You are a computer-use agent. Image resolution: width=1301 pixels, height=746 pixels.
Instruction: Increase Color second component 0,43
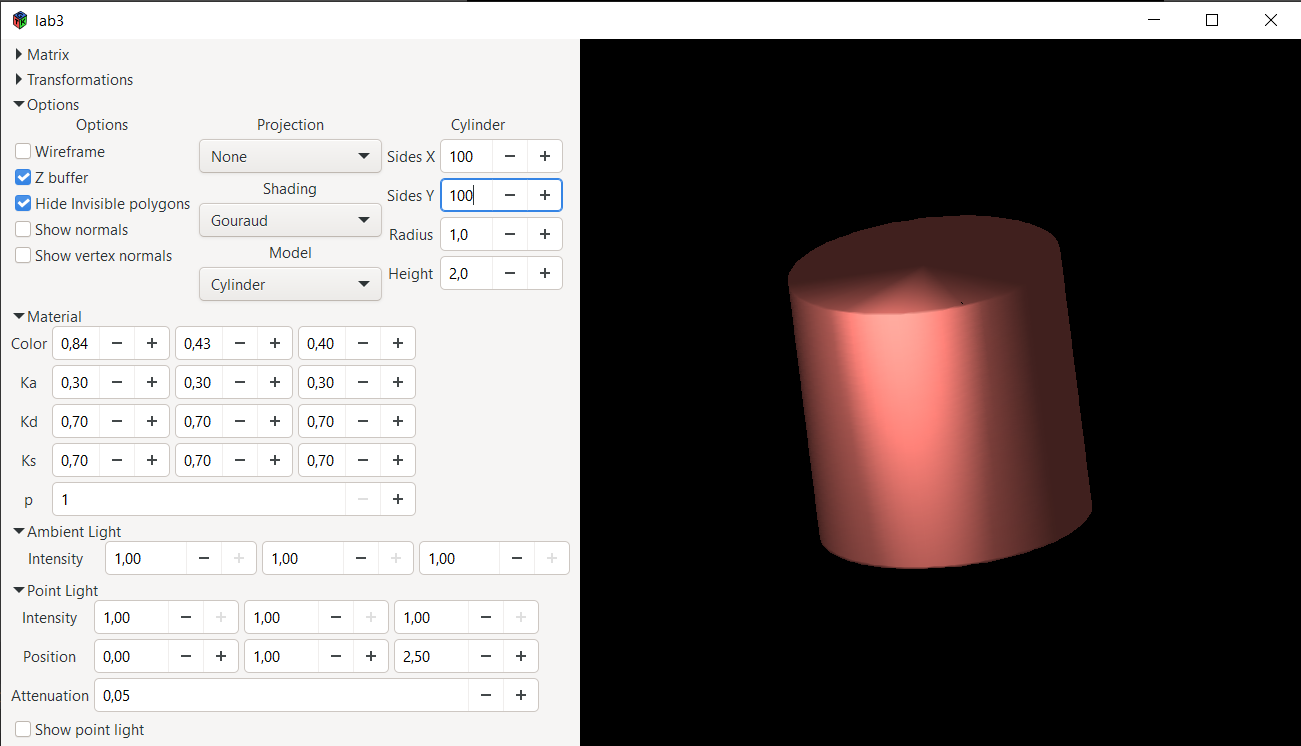(275, 343)
